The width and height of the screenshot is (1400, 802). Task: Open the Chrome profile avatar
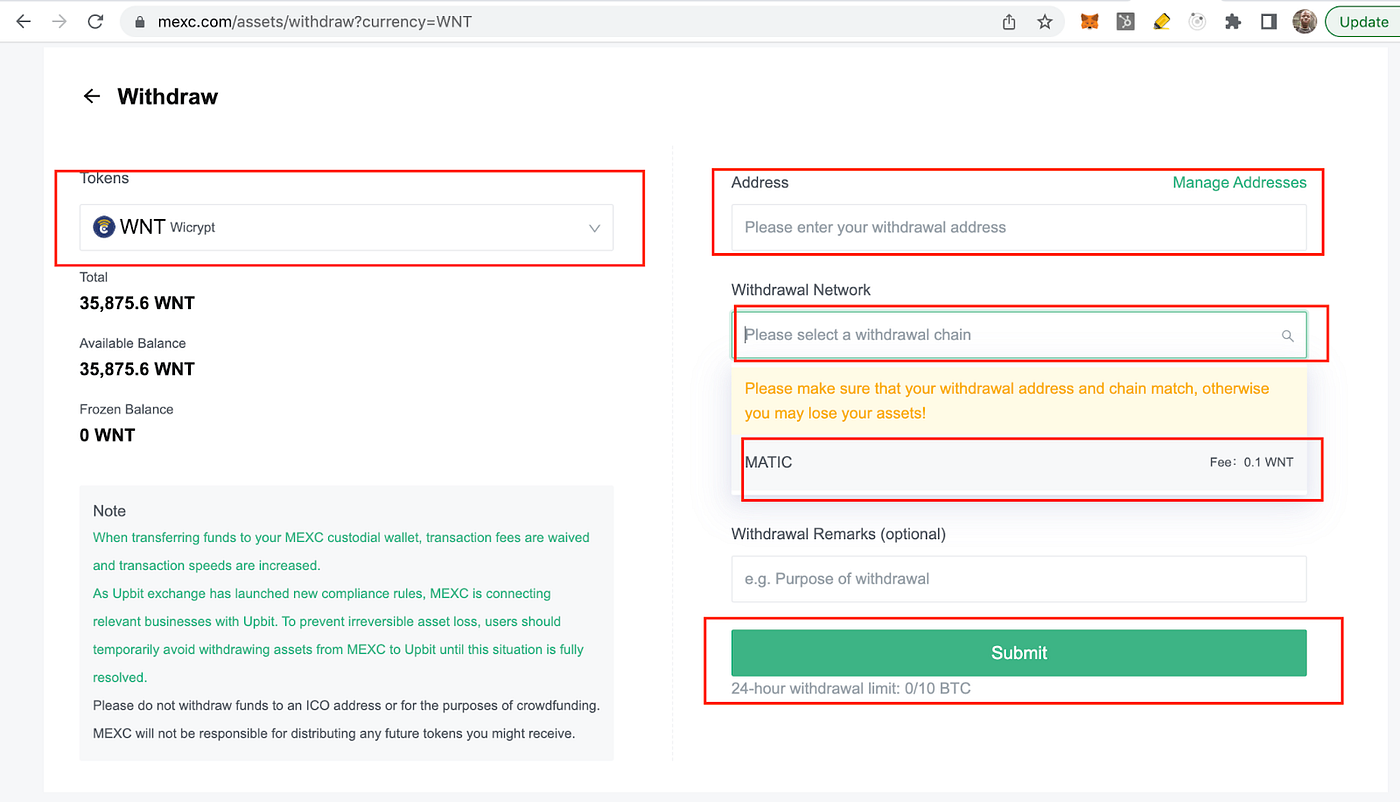(x=1304, y=21)
